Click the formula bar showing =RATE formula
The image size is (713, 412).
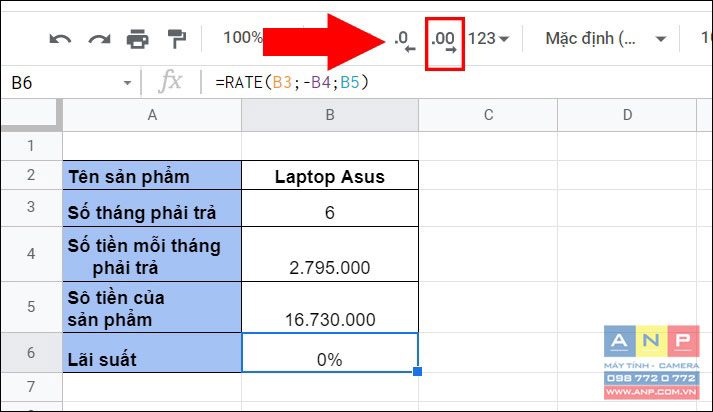455,82
